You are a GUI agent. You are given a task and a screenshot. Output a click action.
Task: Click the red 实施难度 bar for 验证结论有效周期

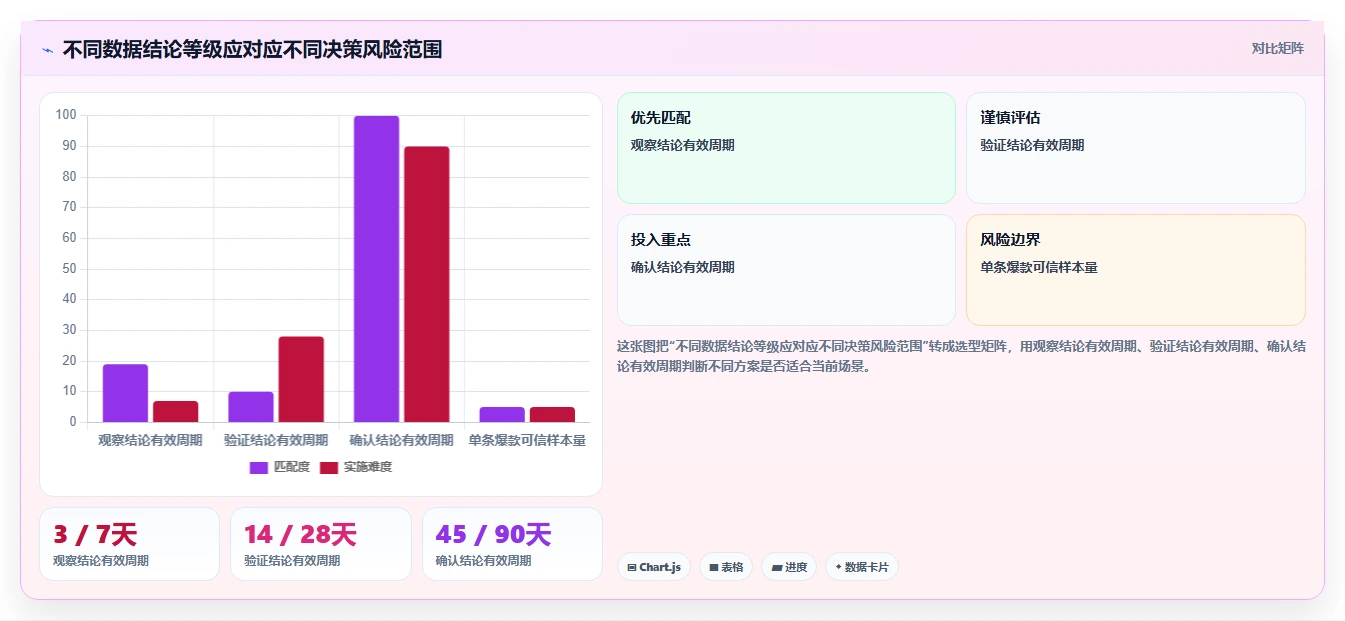(301, 379)
